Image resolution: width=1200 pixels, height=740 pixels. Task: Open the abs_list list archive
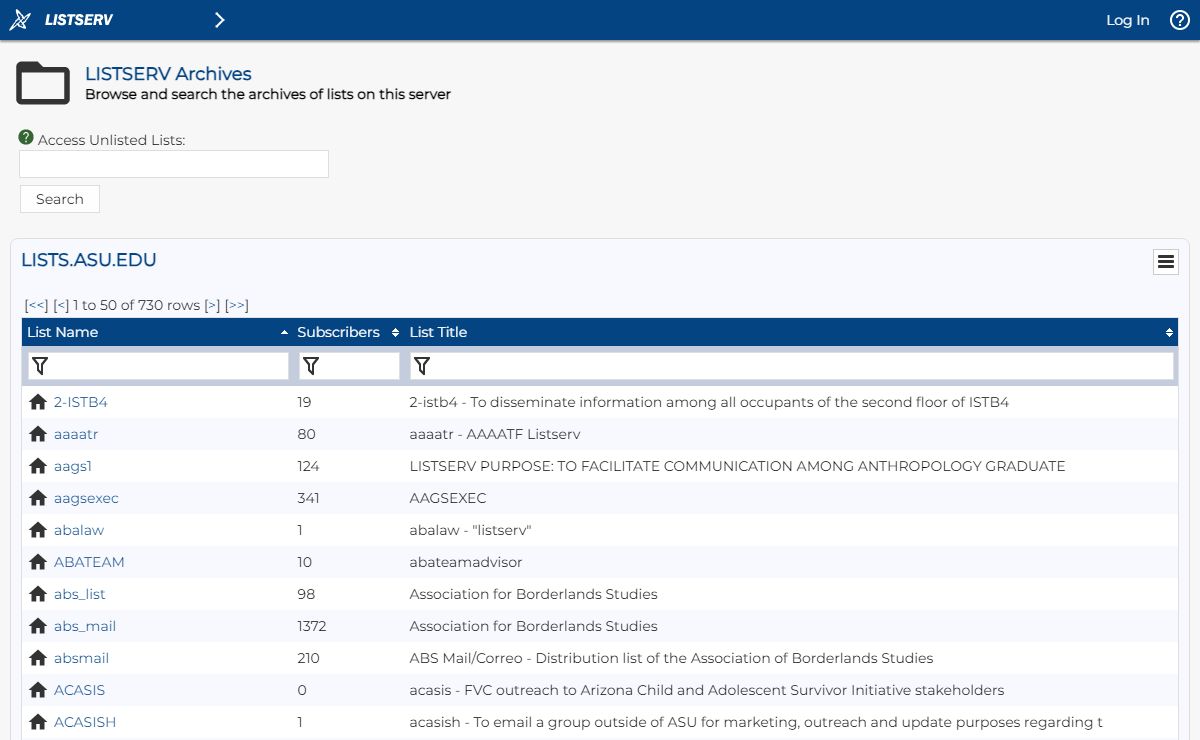pos(80,594)
